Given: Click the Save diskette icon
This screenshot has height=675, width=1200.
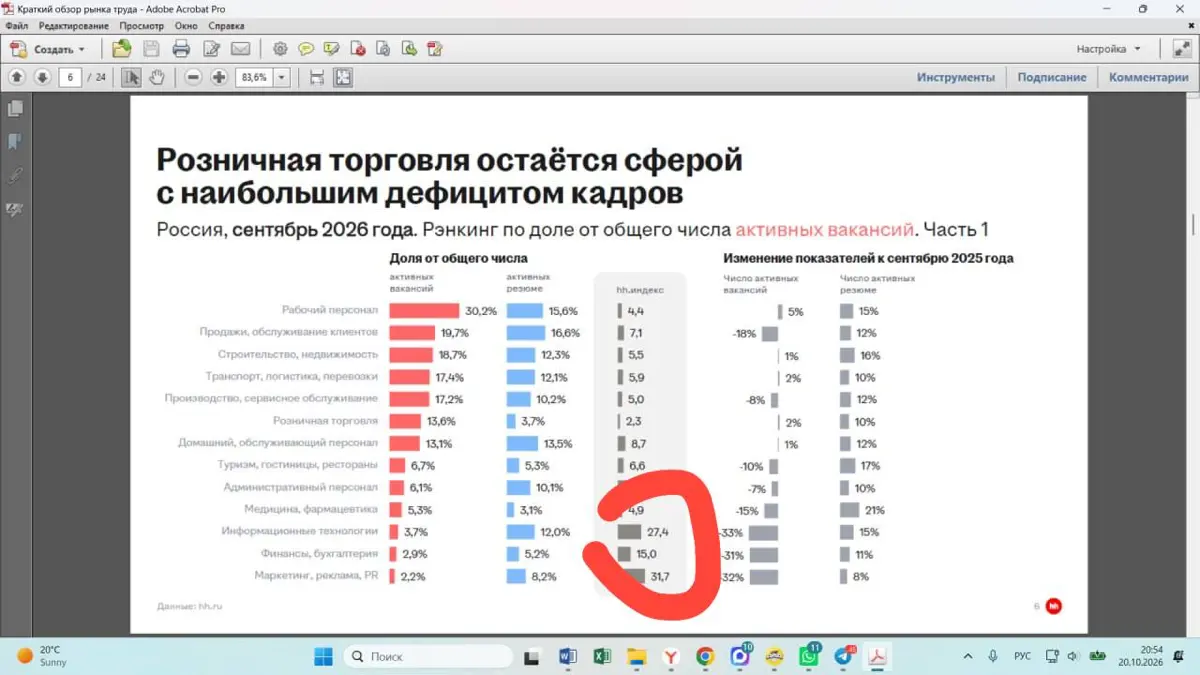Looking at the screenshot, I should coord(151,48).
